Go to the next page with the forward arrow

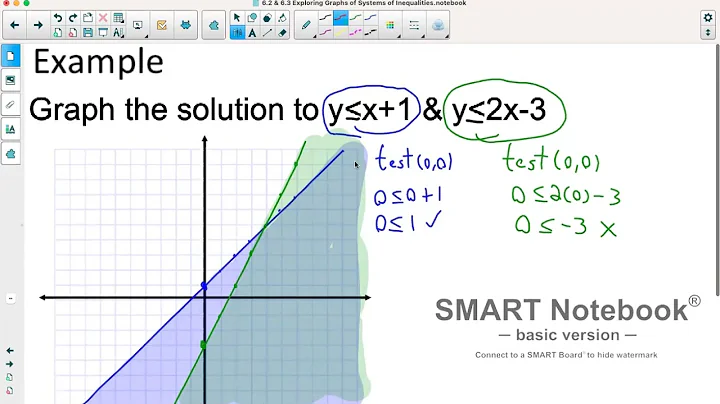(x=38, y=25)
